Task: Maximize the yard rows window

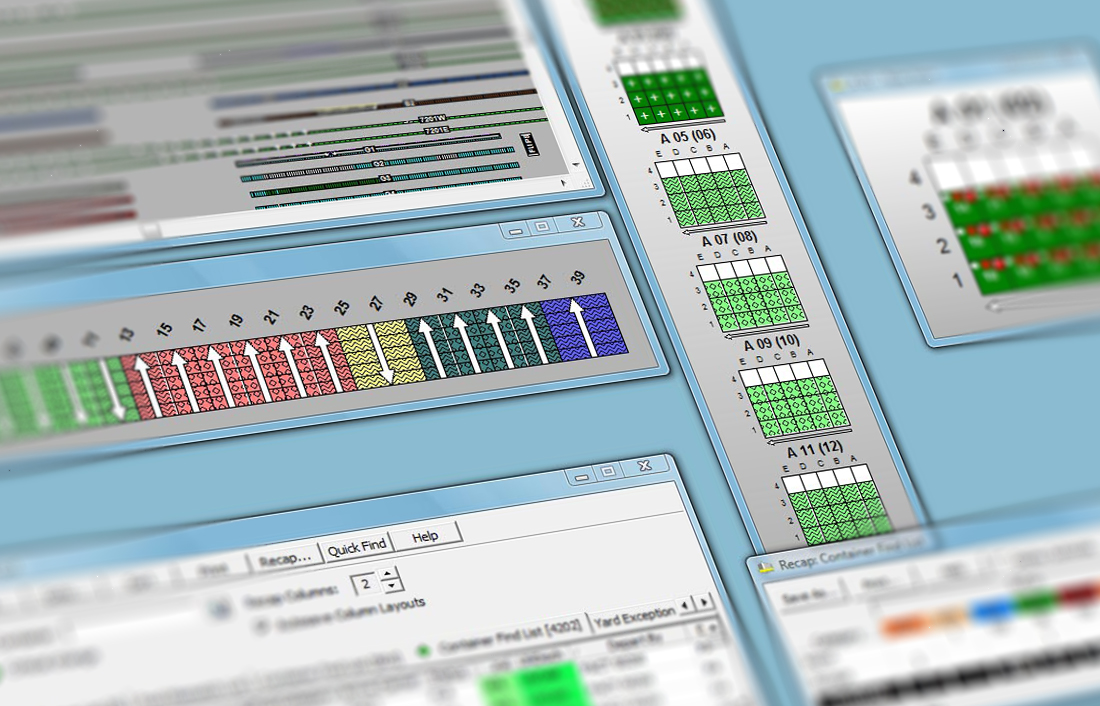Action: click(542, 227)
